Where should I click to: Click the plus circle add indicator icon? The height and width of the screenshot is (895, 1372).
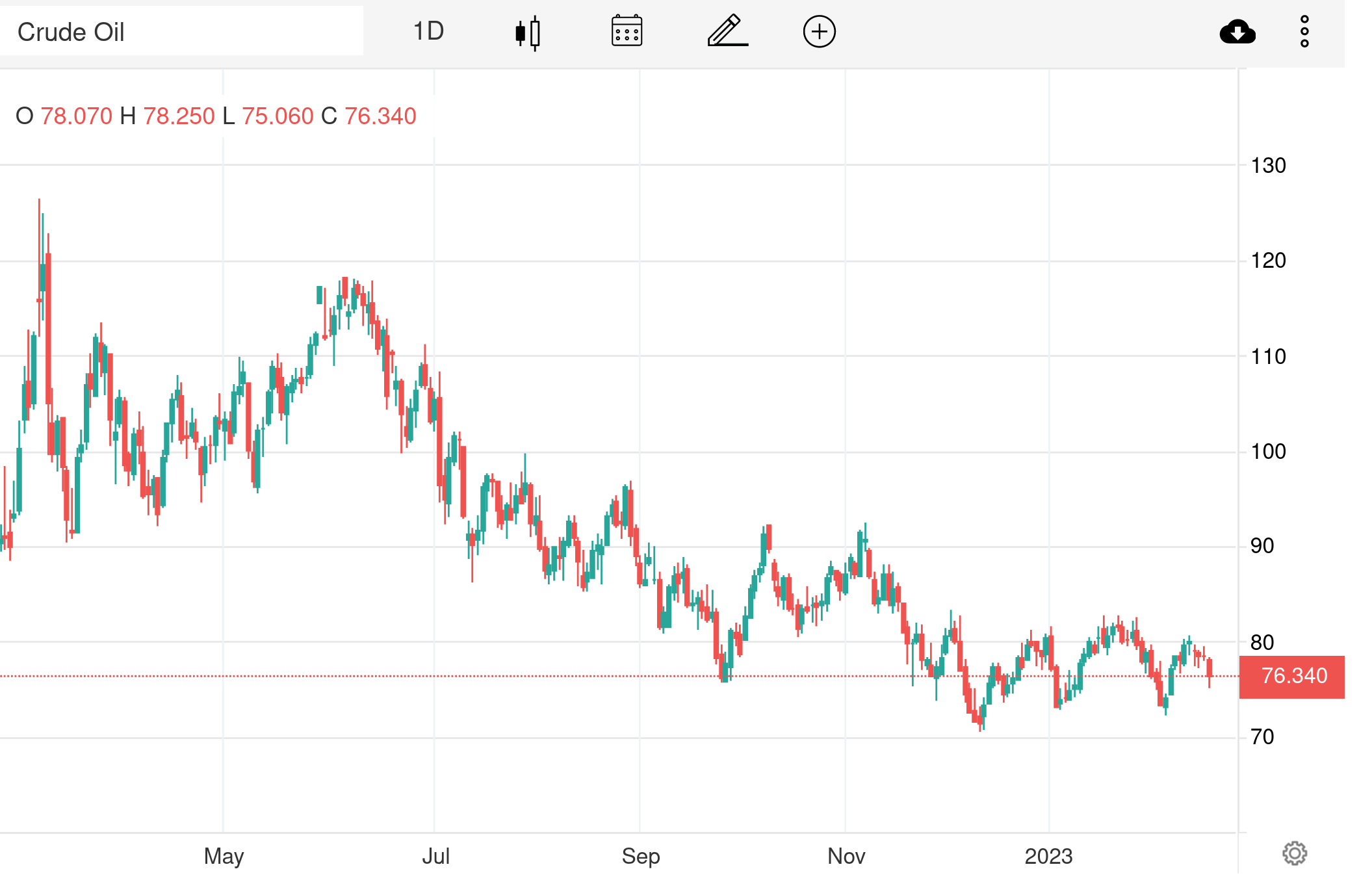819,31
